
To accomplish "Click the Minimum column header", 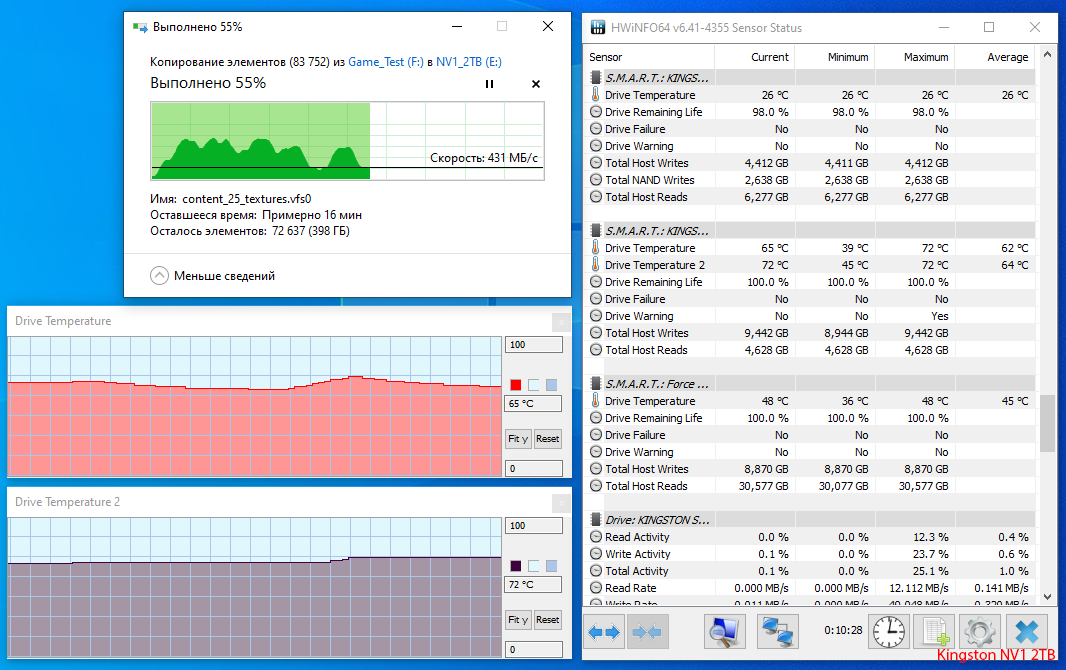I will (835, 57).
